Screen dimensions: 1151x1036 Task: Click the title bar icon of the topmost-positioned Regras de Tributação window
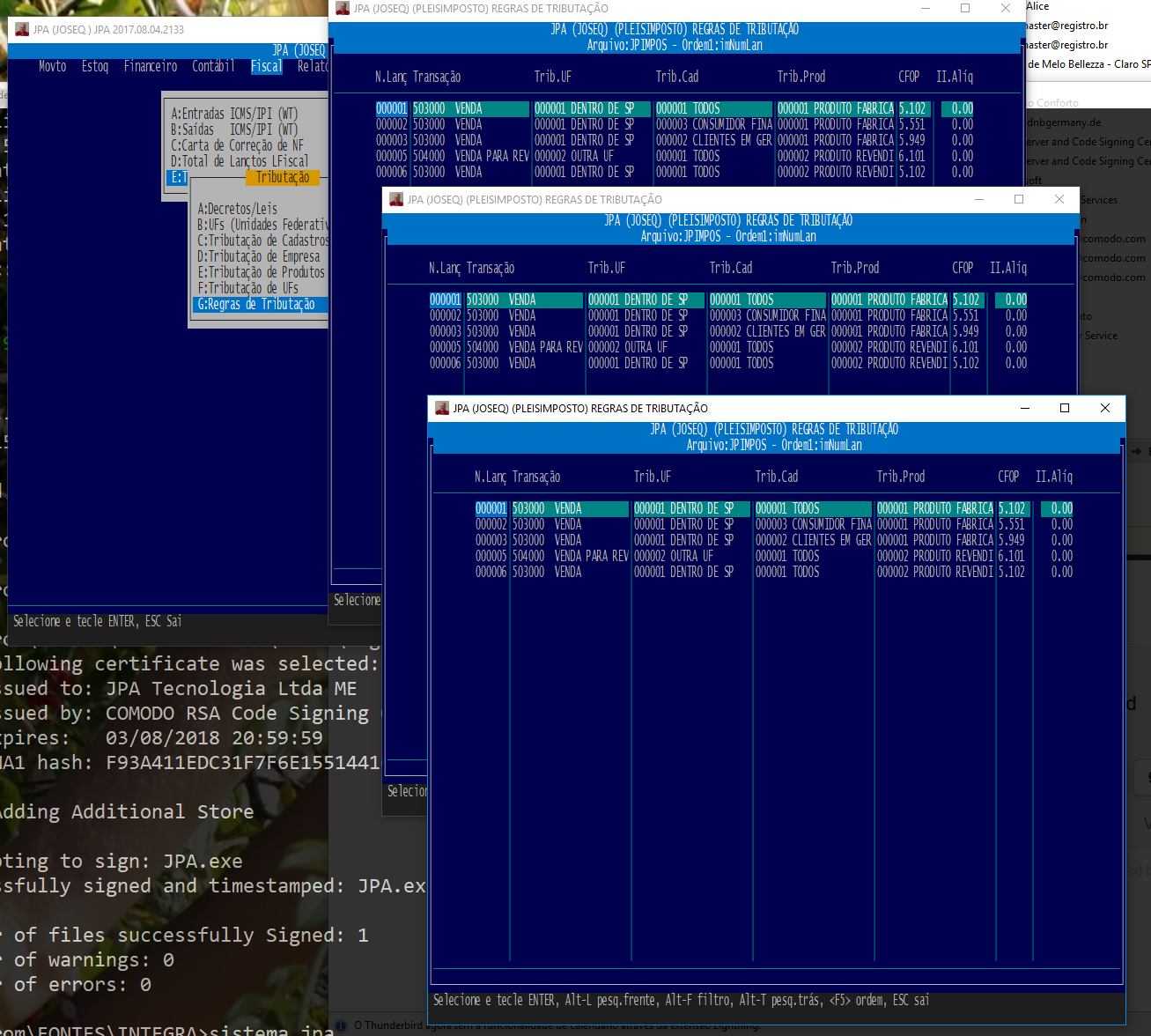point(343,8)
